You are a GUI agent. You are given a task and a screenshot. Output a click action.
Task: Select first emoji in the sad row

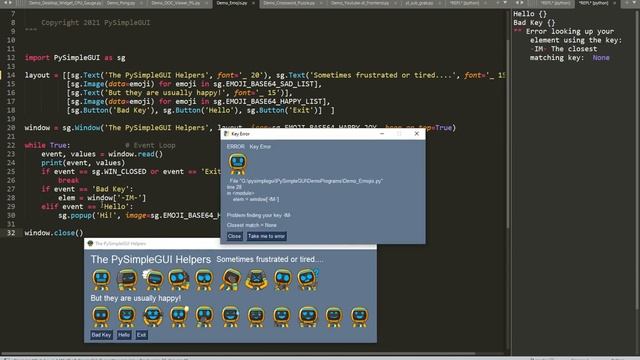pyautogui.click(x=101, y=280)
